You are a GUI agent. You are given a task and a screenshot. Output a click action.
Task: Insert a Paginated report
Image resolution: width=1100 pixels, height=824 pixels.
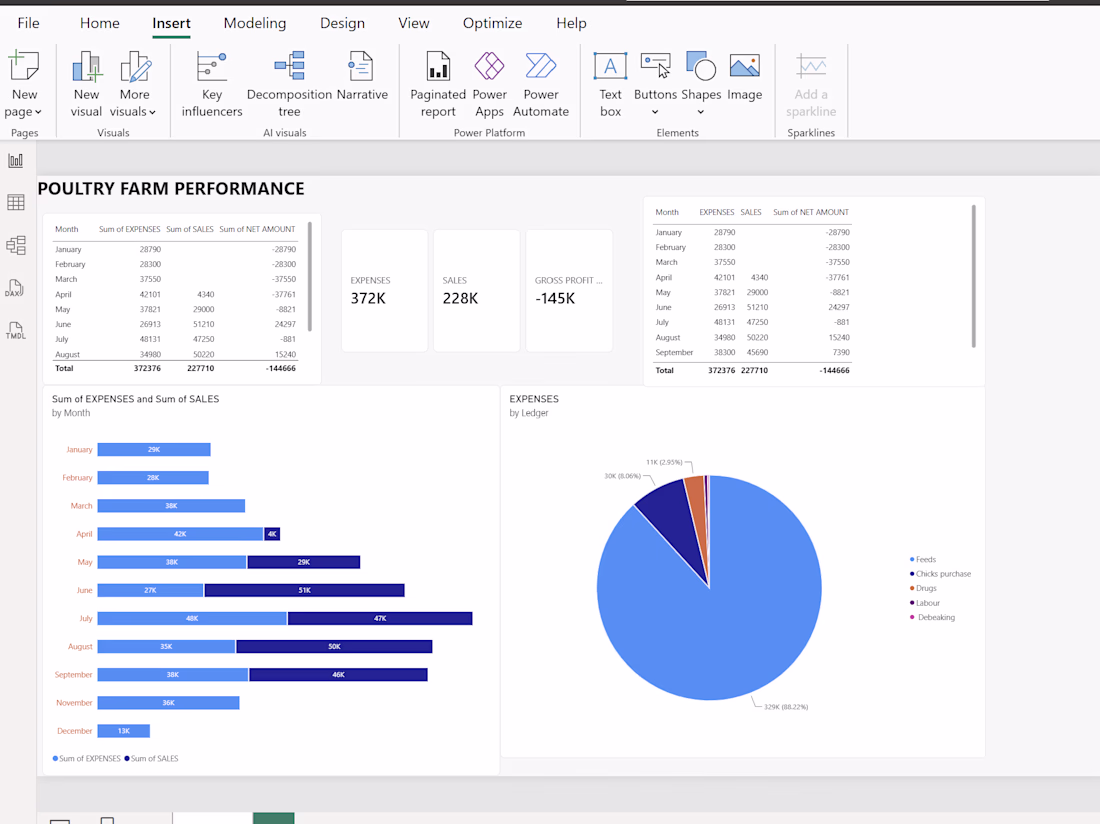(x=438, y=84)
